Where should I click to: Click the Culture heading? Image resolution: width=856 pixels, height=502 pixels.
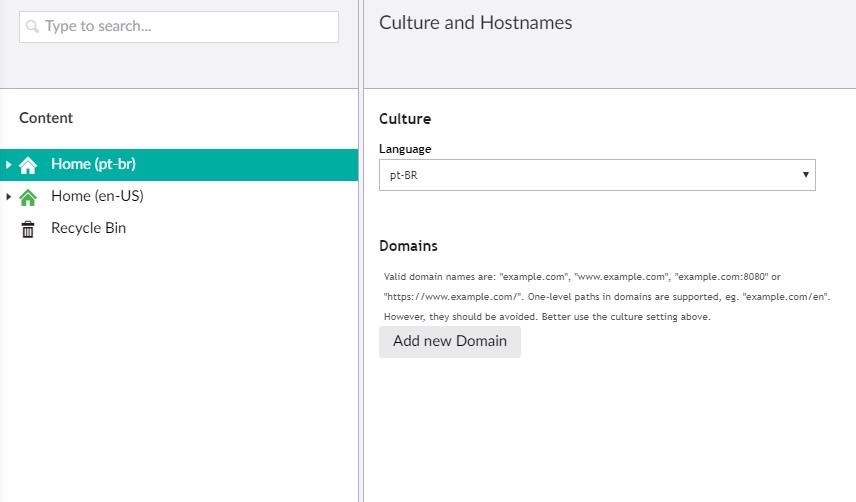[x=405, y=119]
